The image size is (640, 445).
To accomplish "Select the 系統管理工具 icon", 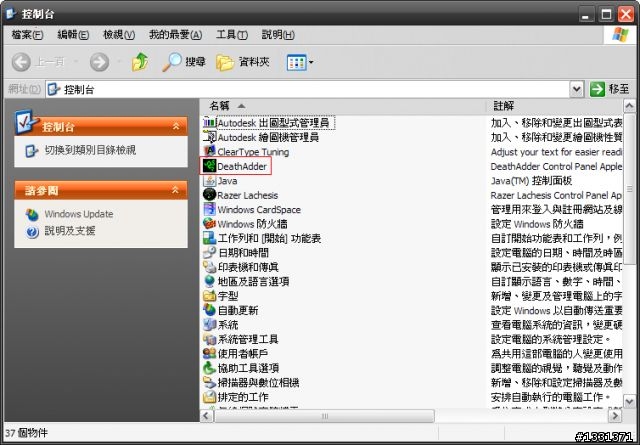I will click(x=209, y=339).
